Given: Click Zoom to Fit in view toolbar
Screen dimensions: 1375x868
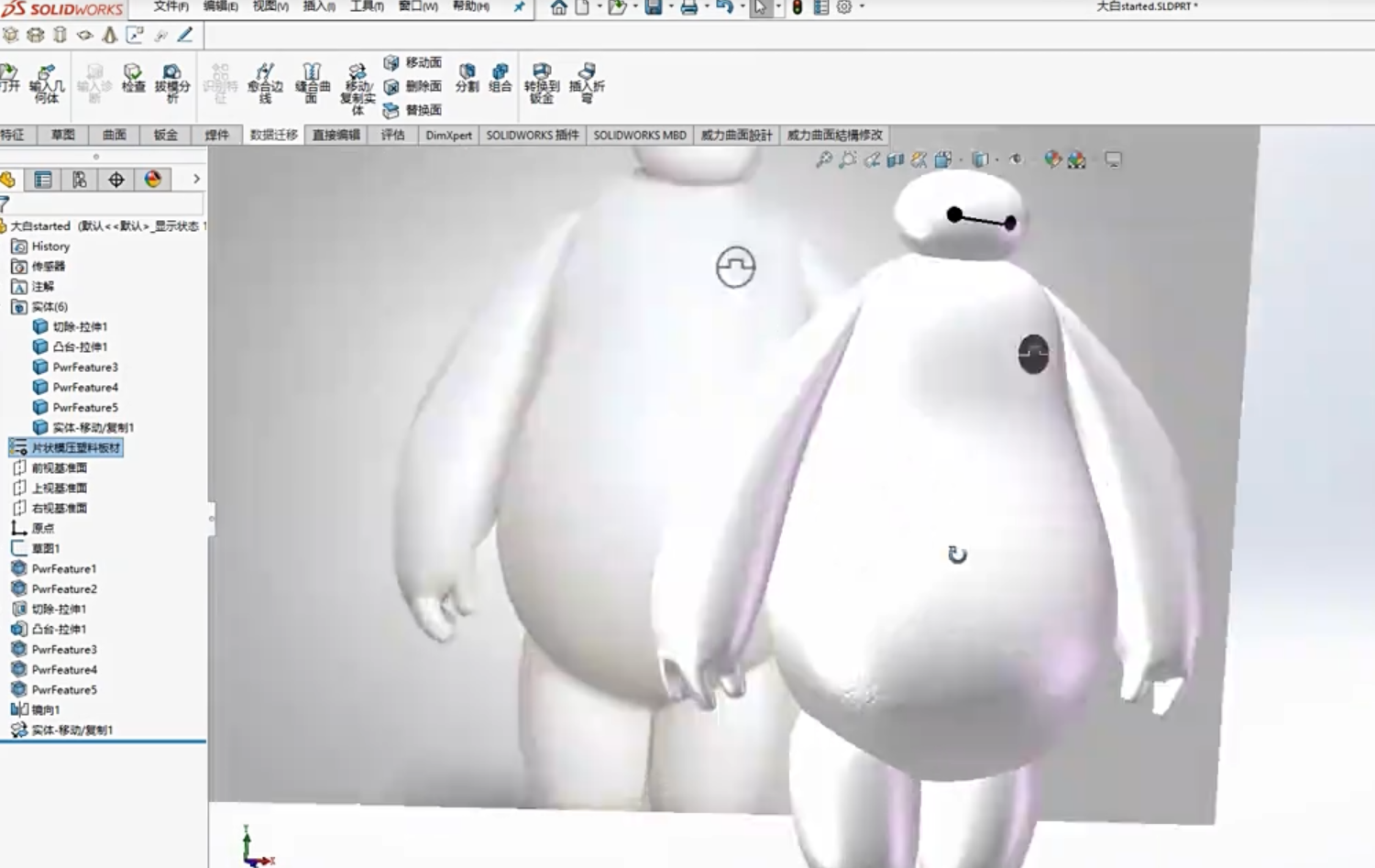Looking at the screenshot, I should [824, 159].
